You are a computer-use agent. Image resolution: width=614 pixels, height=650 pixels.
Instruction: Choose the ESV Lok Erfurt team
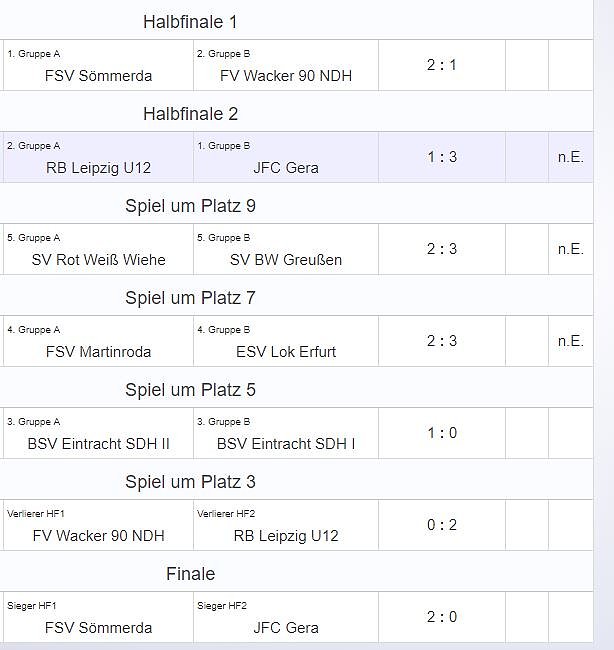pyautogui.click(x=286, y=352)
